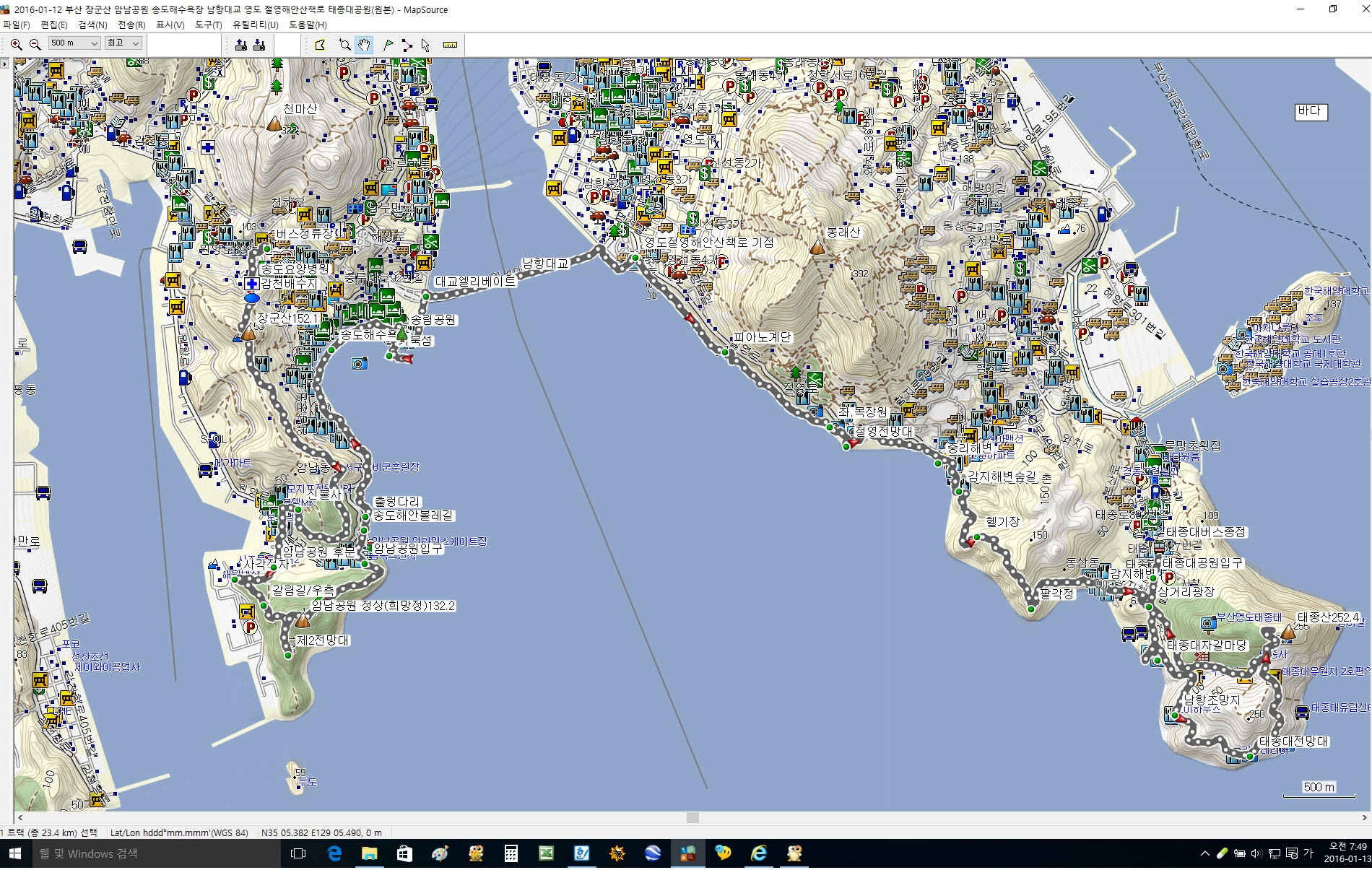Open the 전송(R) menu
This screenshot has width=1372, height=870.
[x=131, y=25]
